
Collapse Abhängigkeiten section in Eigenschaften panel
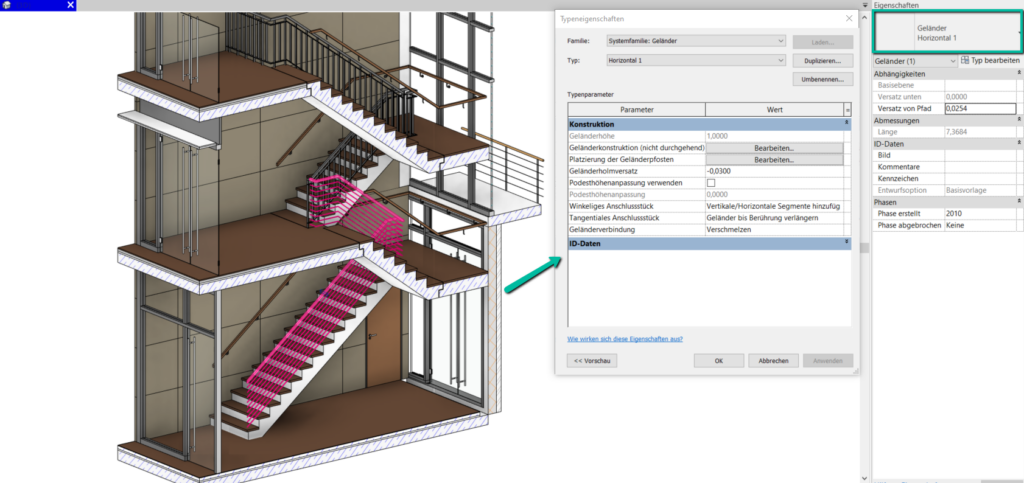pos(1018,73)
